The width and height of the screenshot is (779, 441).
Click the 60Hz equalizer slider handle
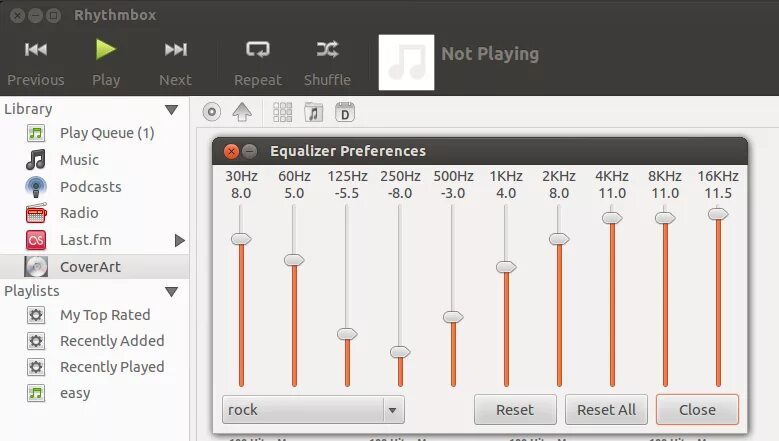point(294,260)
